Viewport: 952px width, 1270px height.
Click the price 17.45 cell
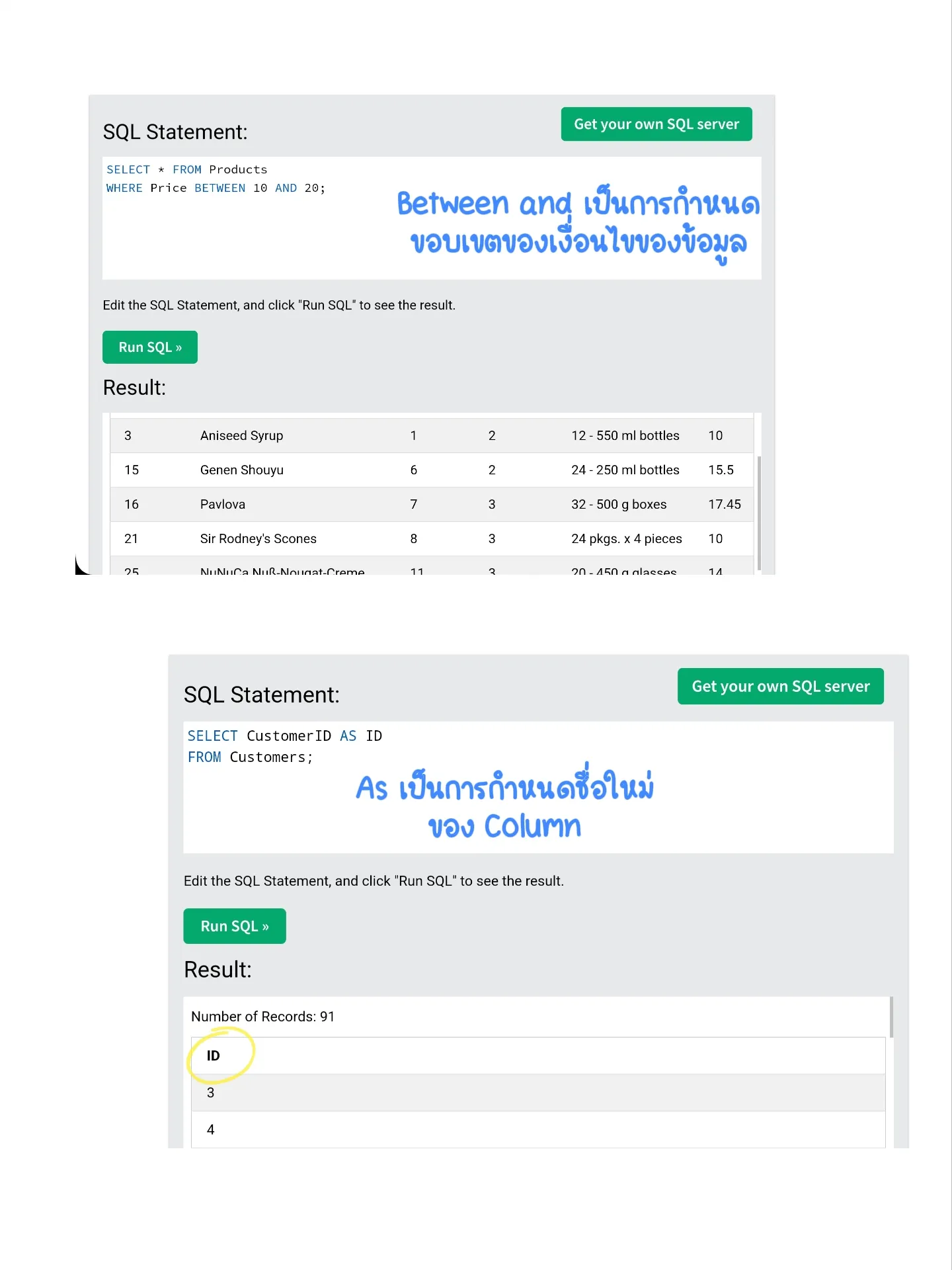pos(725,505)
